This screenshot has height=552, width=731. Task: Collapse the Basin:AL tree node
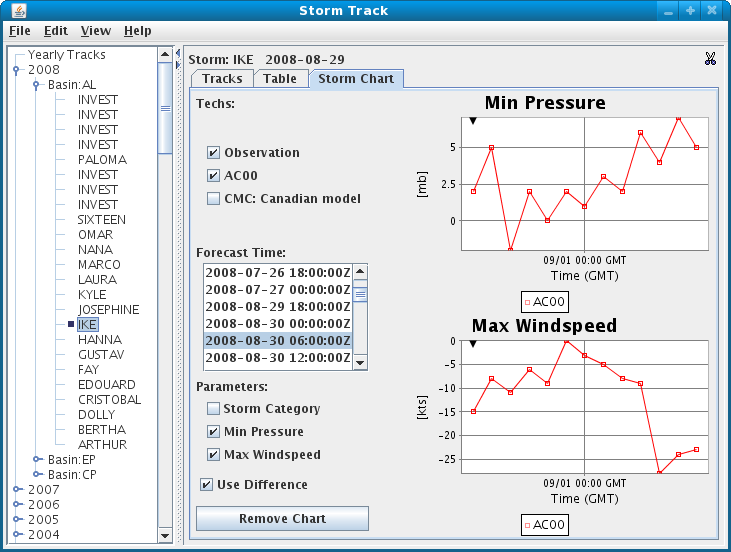(x=37, y=85)
